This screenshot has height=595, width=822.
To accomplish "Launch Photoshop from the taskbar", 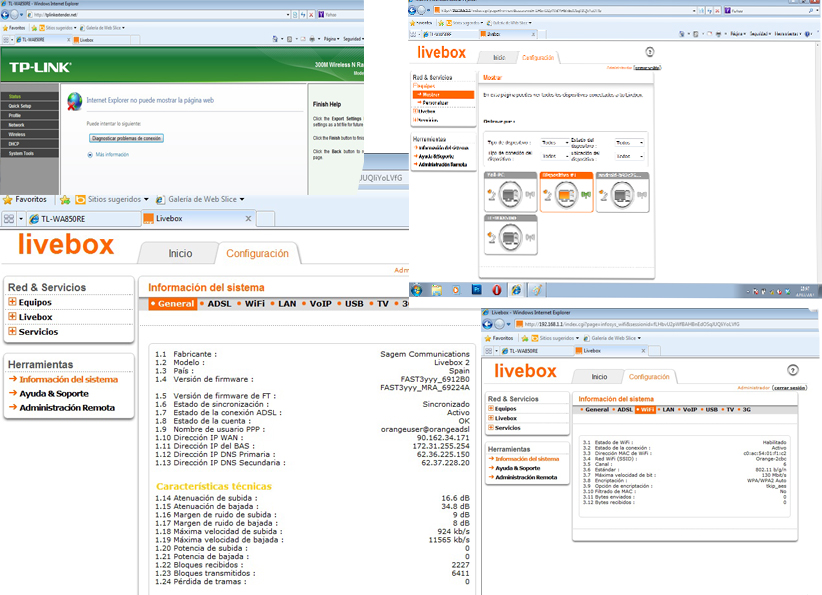I will click(x=477, y=290).
